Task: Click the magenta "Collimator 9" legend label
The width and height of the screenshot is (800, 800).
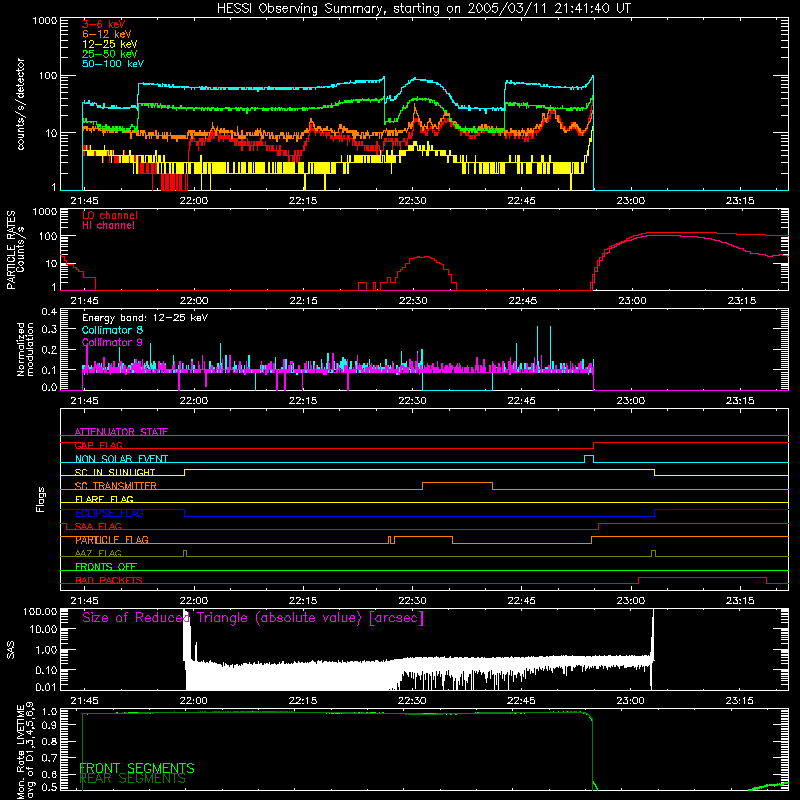Action: tap(112, 342)
